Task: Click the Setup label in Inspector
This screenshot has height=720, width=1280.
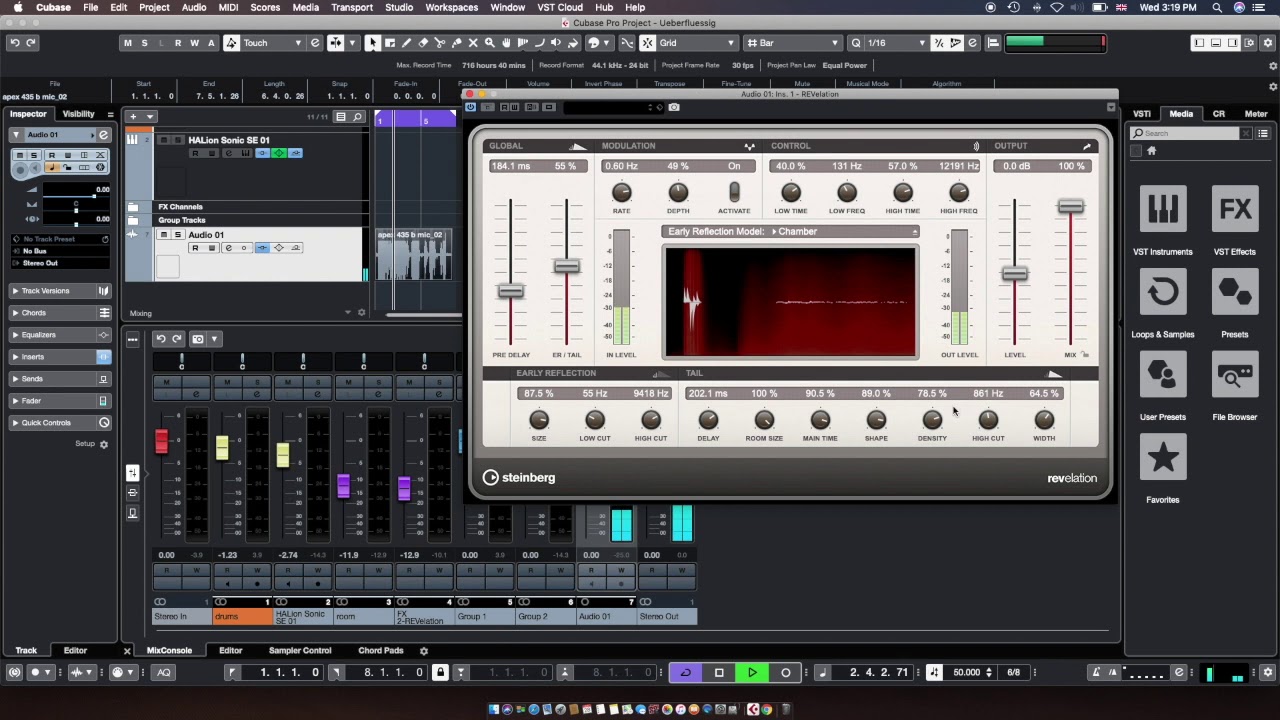Action: [x=85, y=444]
